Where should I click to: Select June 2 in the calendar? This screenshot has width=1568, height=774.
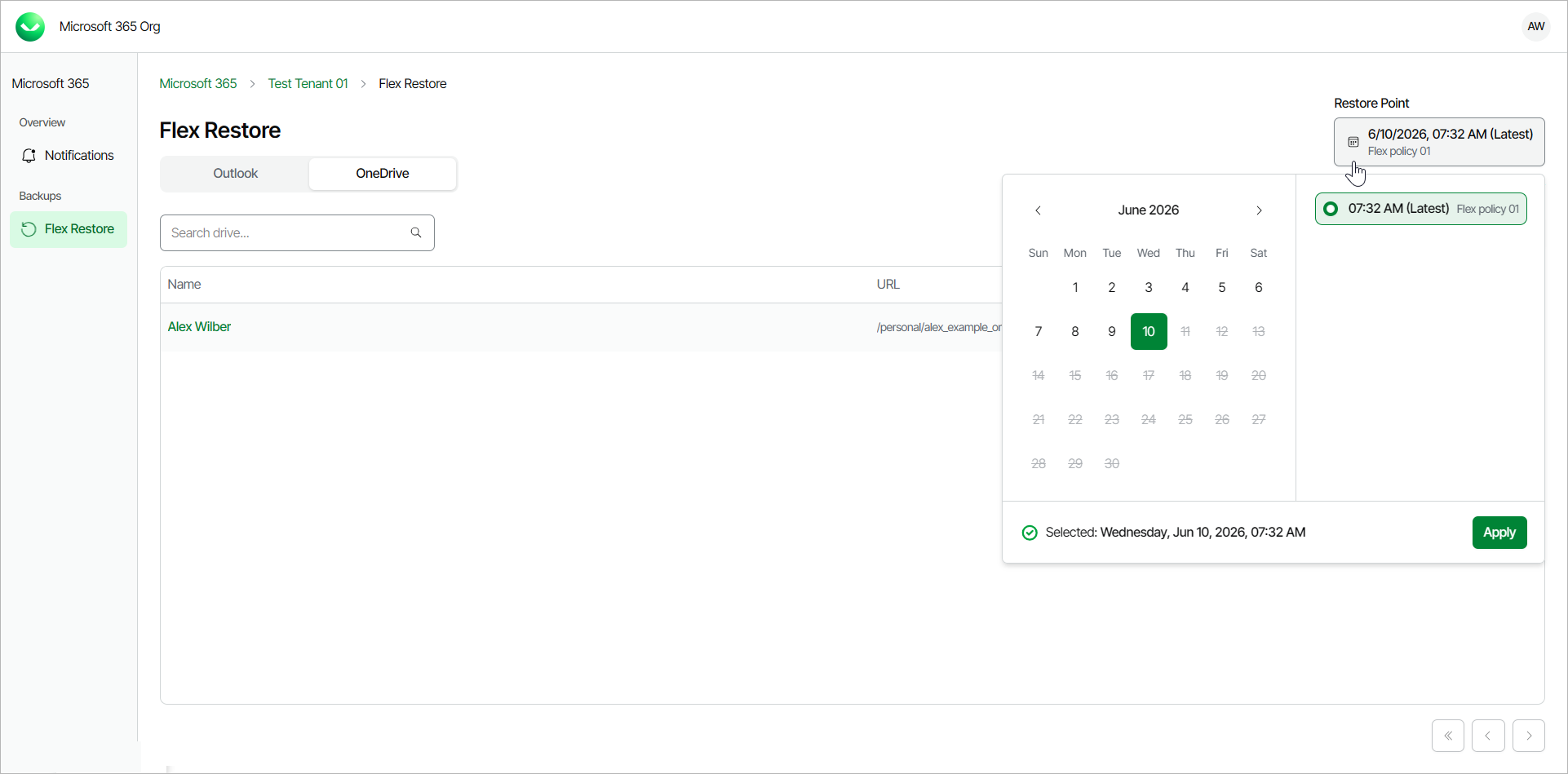click(1112, 288)
